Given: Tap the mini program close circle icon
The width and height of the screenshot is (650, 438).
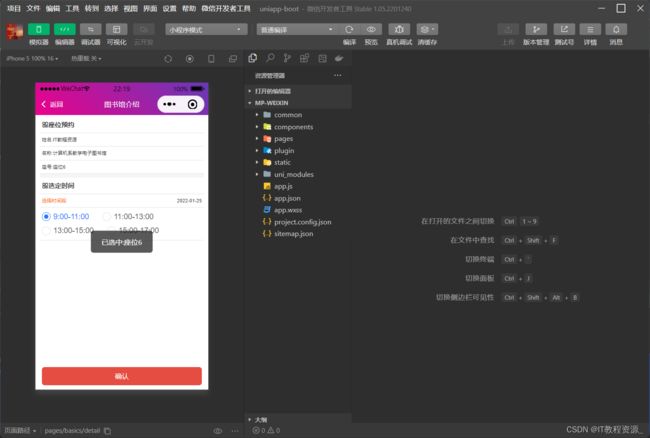Looking at the screenshot, I should 192,104.
